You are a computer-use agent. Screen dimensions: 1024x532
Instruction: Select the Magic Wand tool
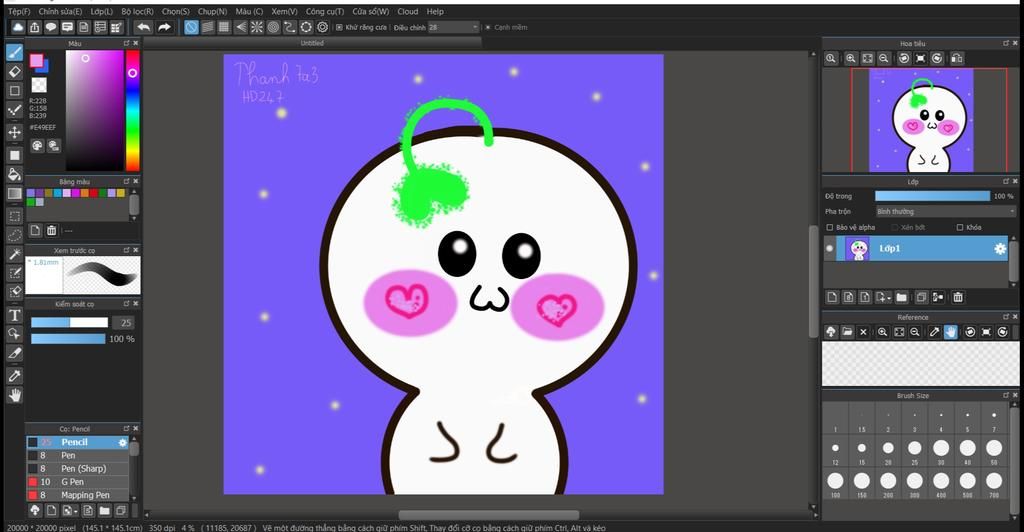pos(14,254)
